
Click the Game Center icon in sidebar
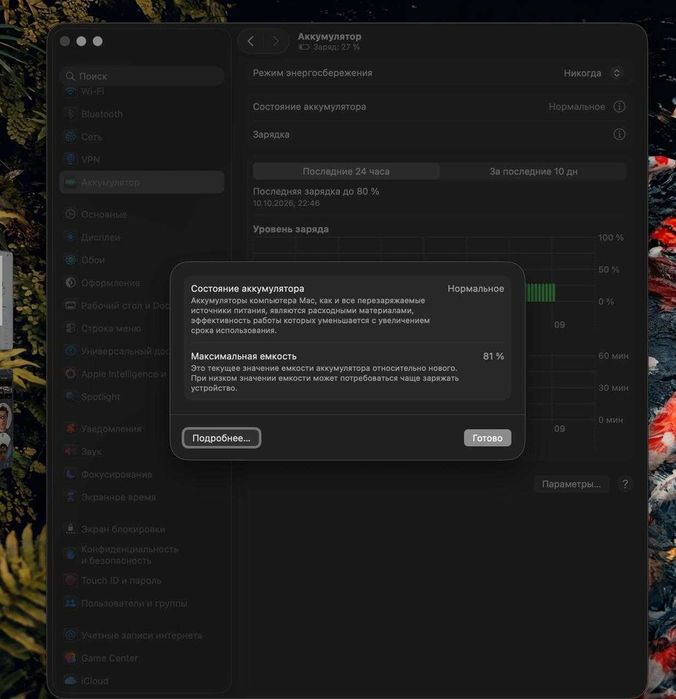pos(70,658)
